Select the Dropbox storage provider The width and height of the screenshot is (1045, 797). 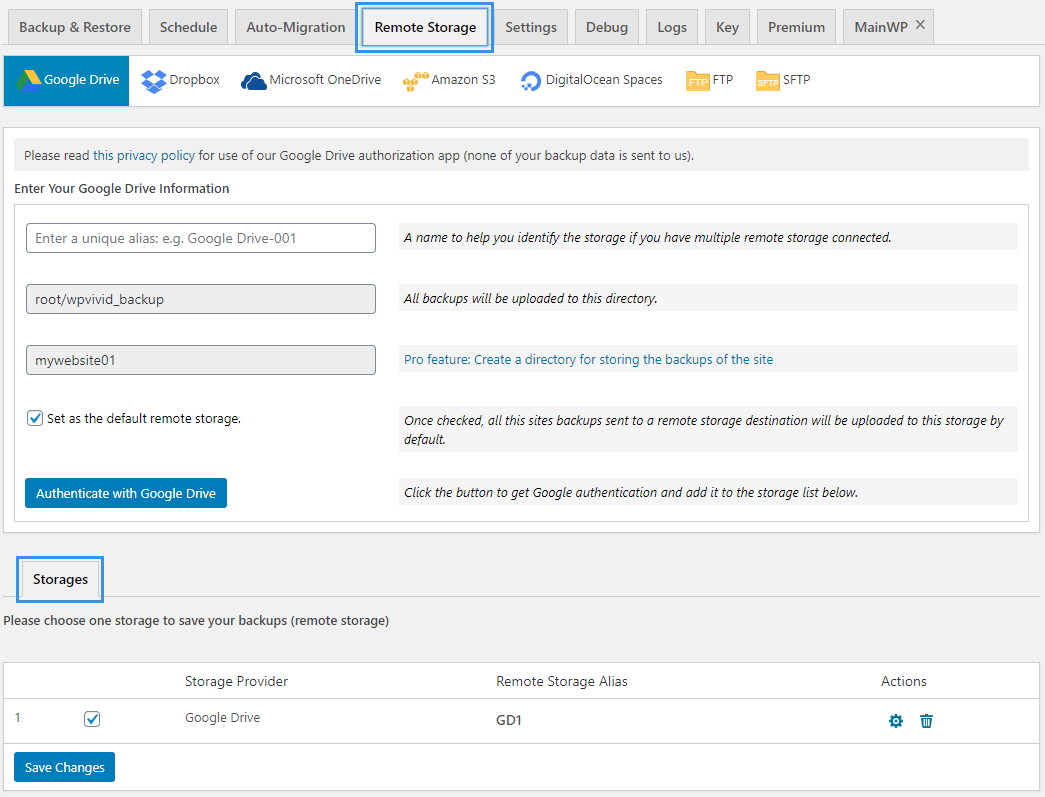tap(181, 81)
